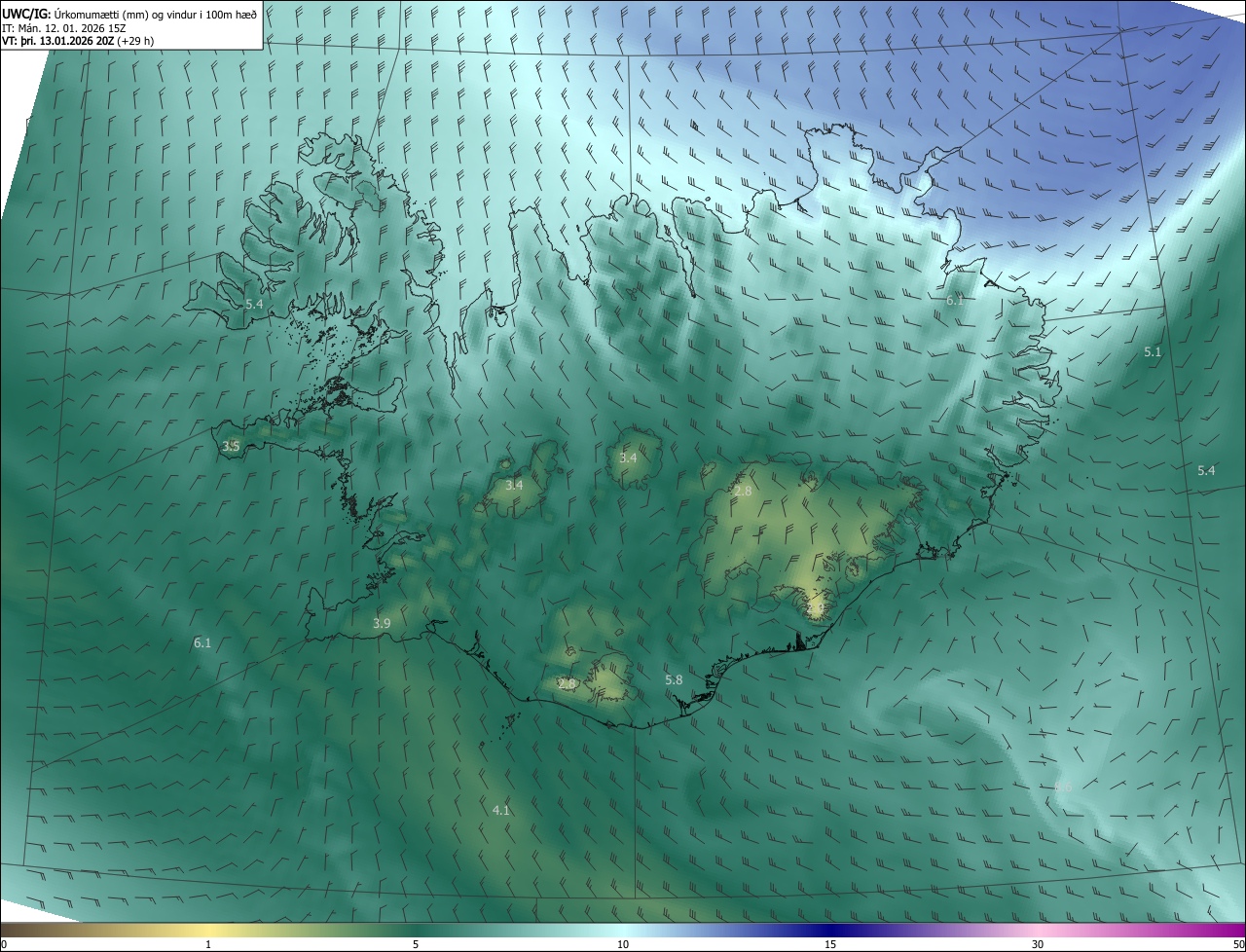Click the 5.4 value label in the Westfjords

click(x=254, y=304)
